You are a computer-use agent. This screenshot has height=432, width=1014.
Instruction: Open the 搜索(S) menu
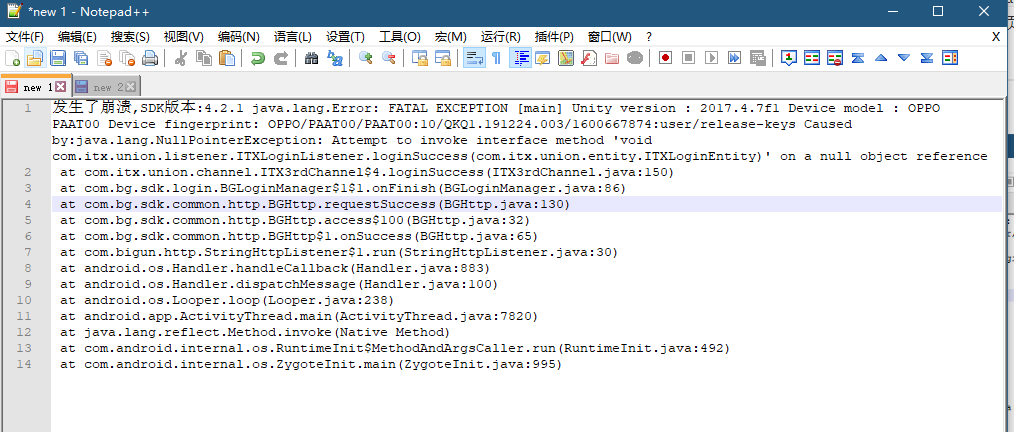[x=130, y=37]
